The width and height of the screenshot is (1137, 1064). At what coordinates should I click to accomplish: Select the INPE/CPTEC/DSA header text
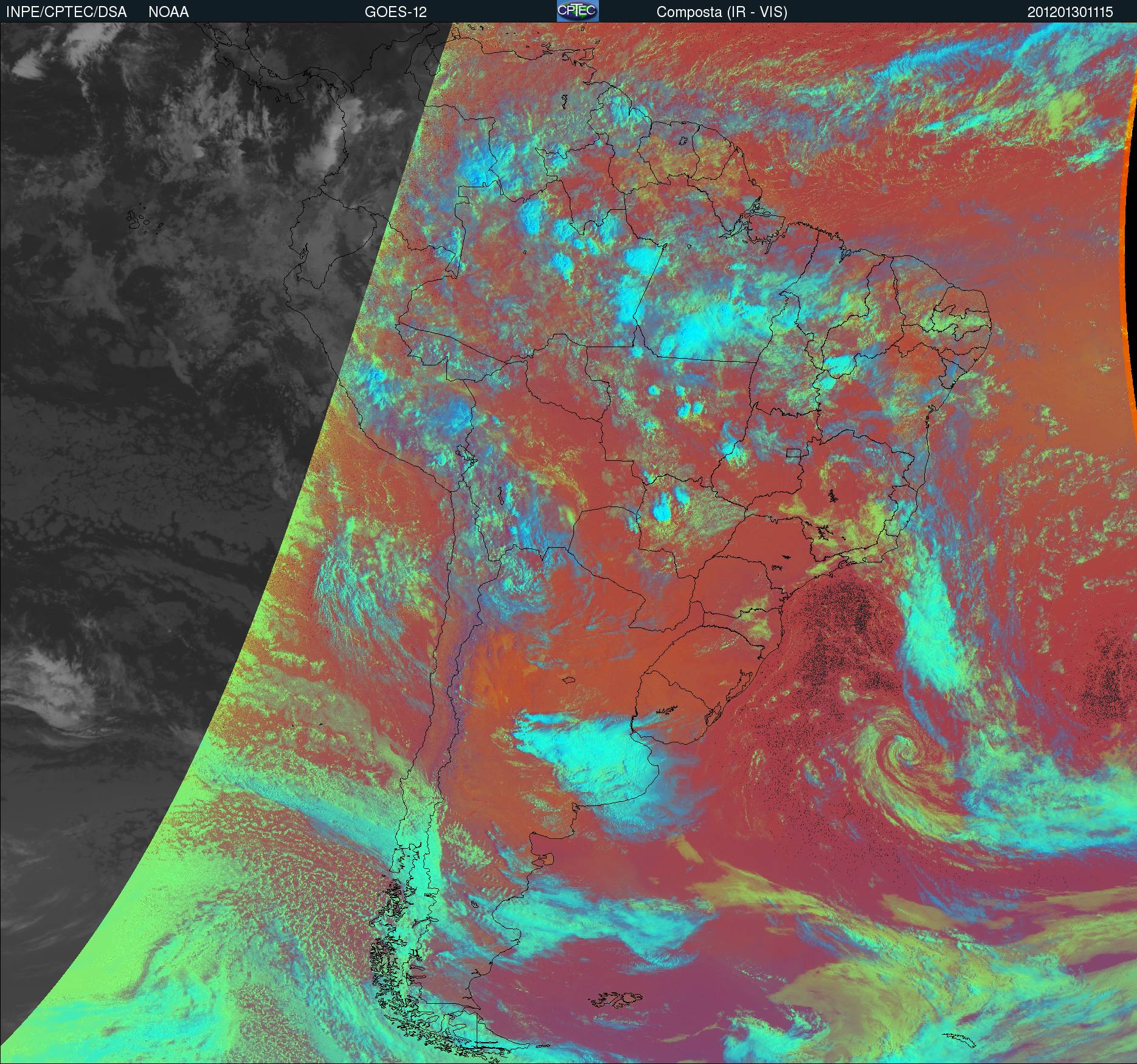[66, 12]
